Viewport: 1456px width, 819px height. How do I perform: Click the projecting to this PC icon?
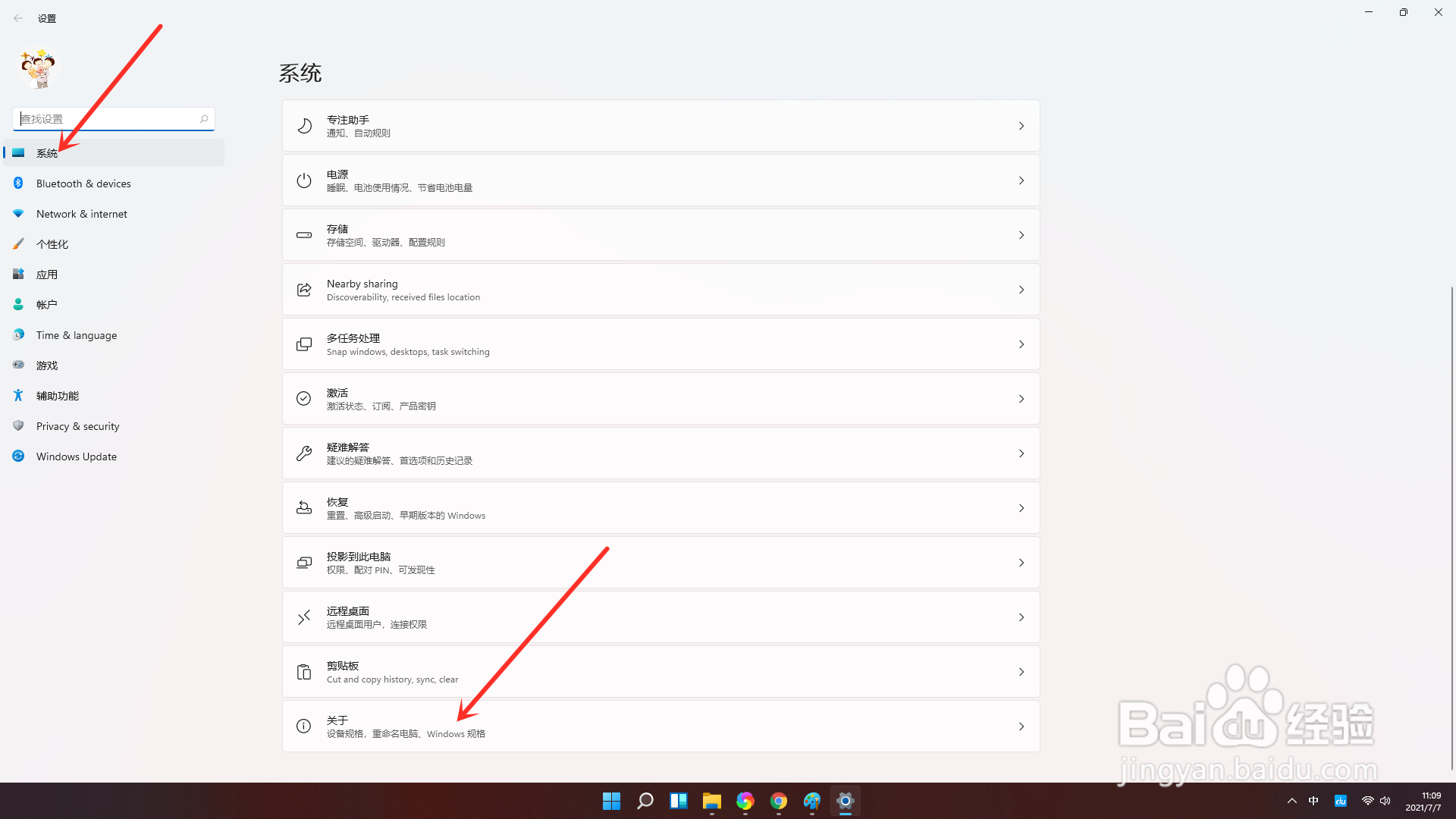coord(304,563)
